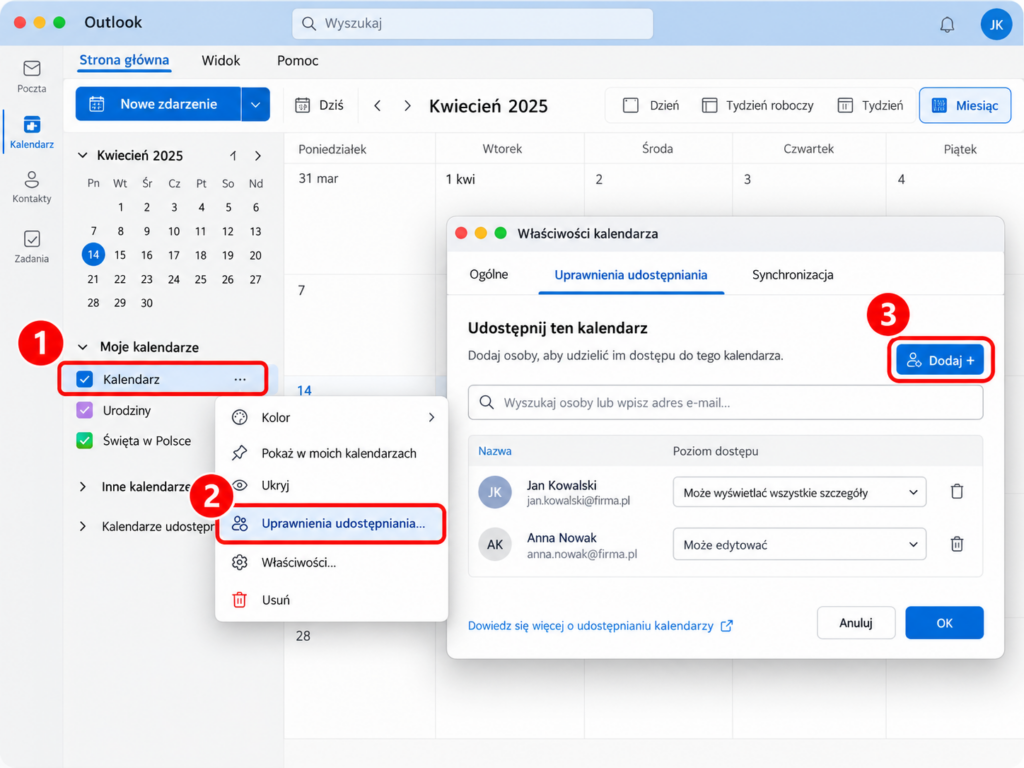This screenshot has width=1024, height=768.
Task: Switch to the Ogólne tab
Action: click(x=488, y=274)
